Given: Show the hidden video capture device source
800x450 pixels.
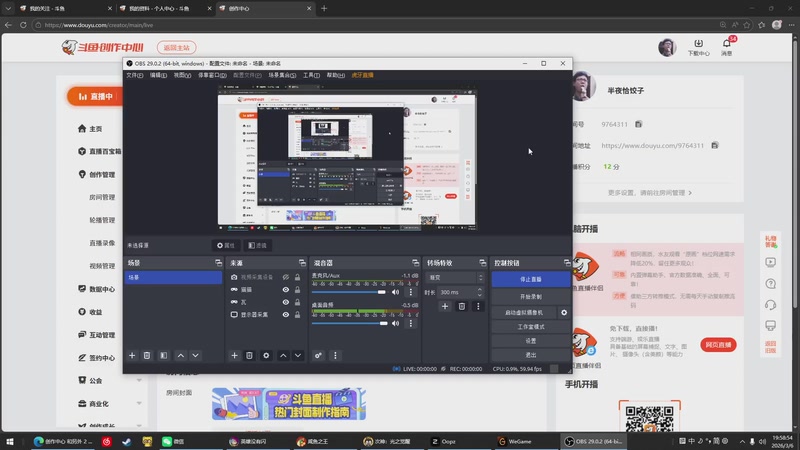Looking at the screenshot, I should click(286, 277).
